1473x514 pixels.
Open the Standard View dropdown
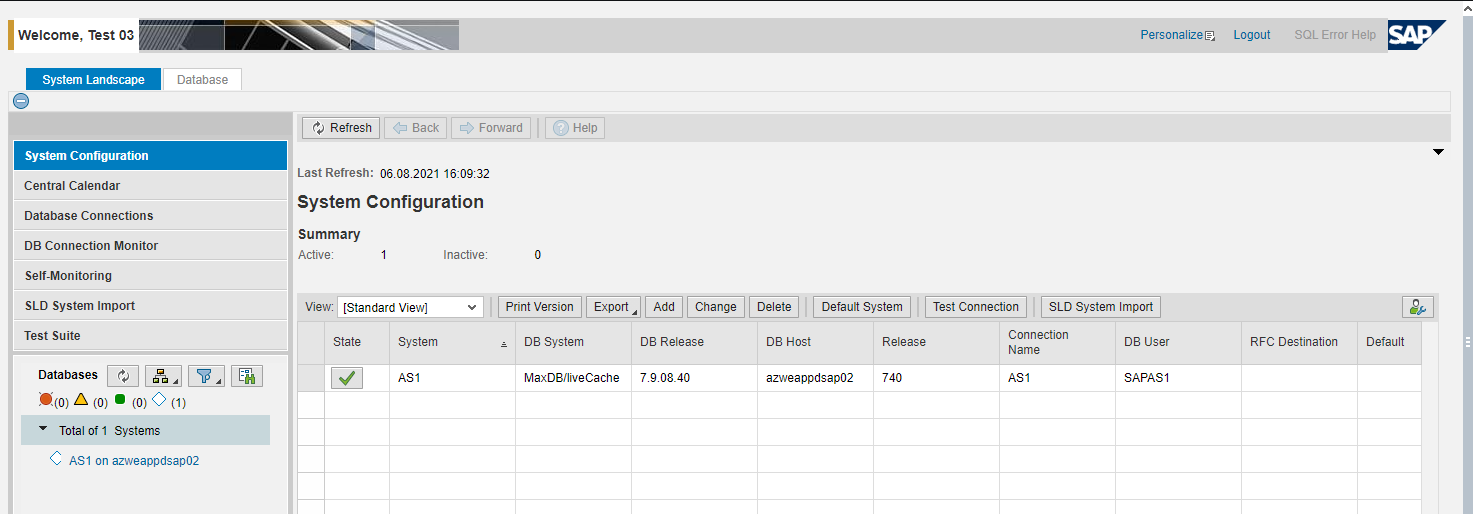point(410,307)
